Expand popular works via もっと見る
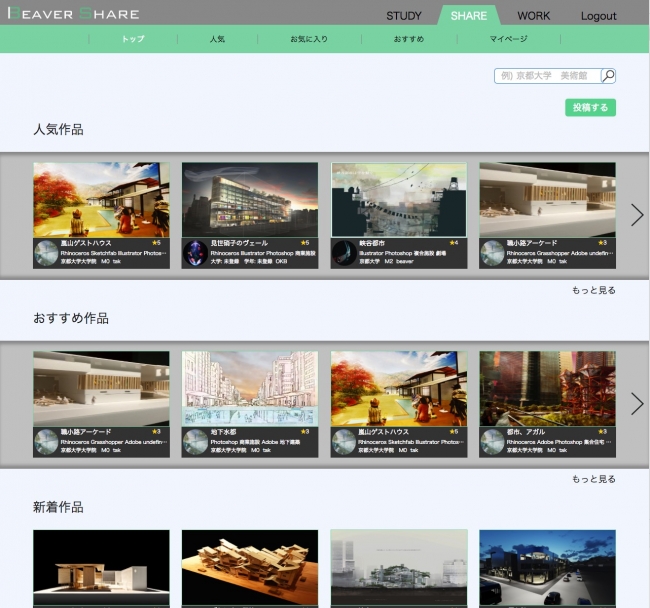The width and height of the screenshot is (650, 608). click(x=593, y=290)
